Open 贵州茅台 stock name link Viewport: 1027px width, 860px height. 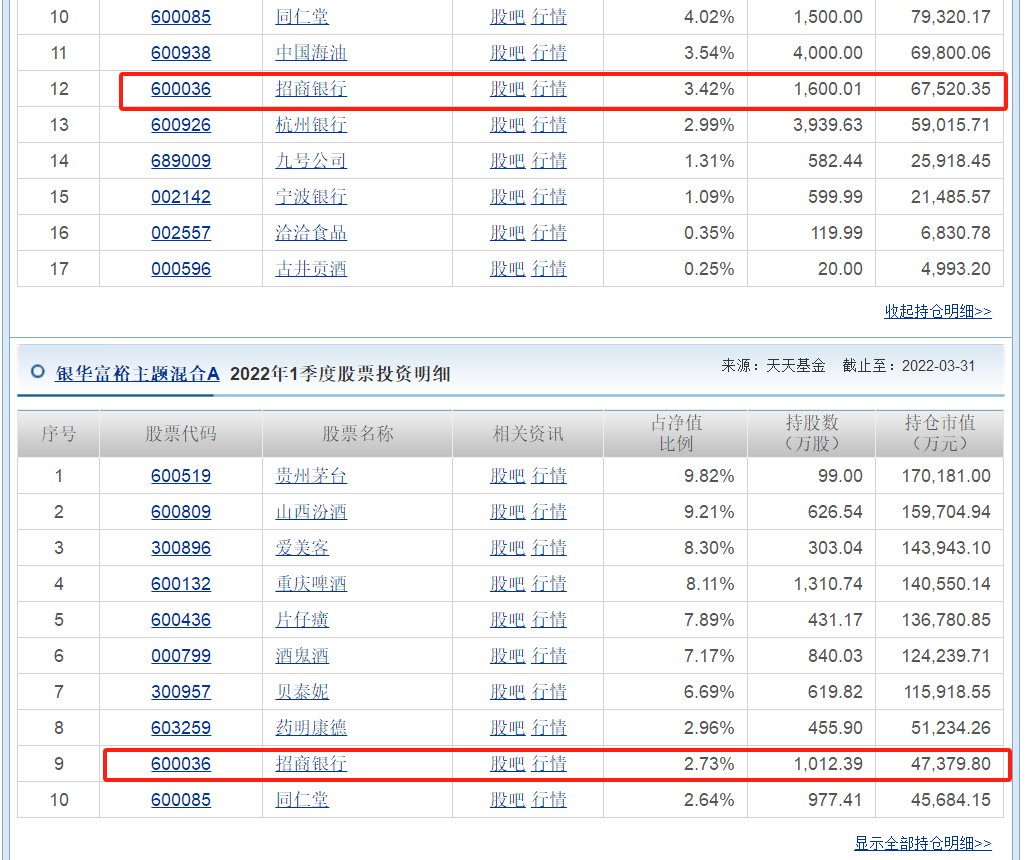click(311, 476)
